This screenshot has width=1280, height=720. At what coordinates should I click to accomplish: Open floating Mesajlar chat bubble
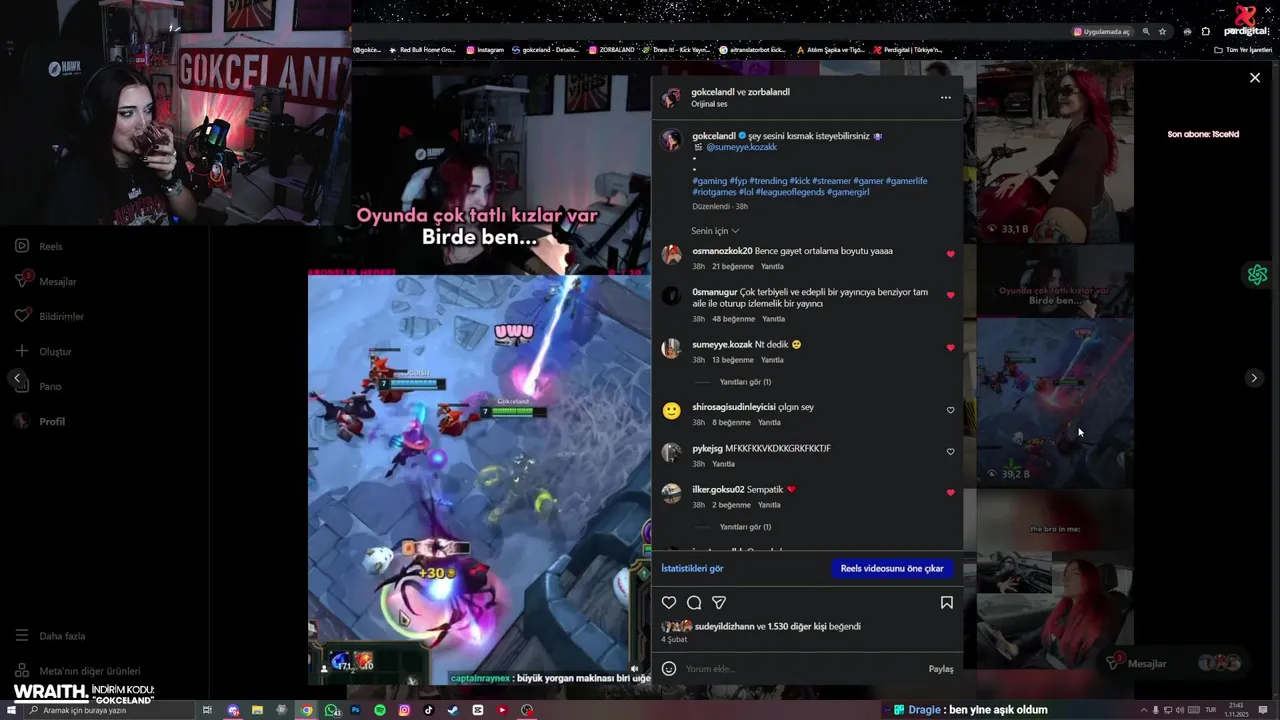pos(1172,663)
